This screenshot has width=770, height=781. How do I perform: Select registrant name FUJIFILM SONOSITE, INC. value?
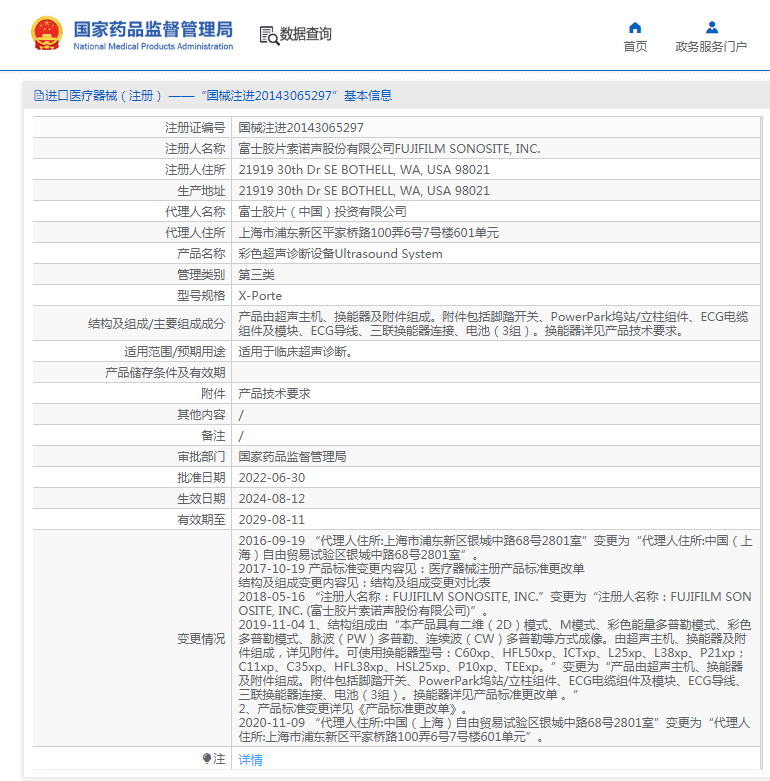coord(389,149)
